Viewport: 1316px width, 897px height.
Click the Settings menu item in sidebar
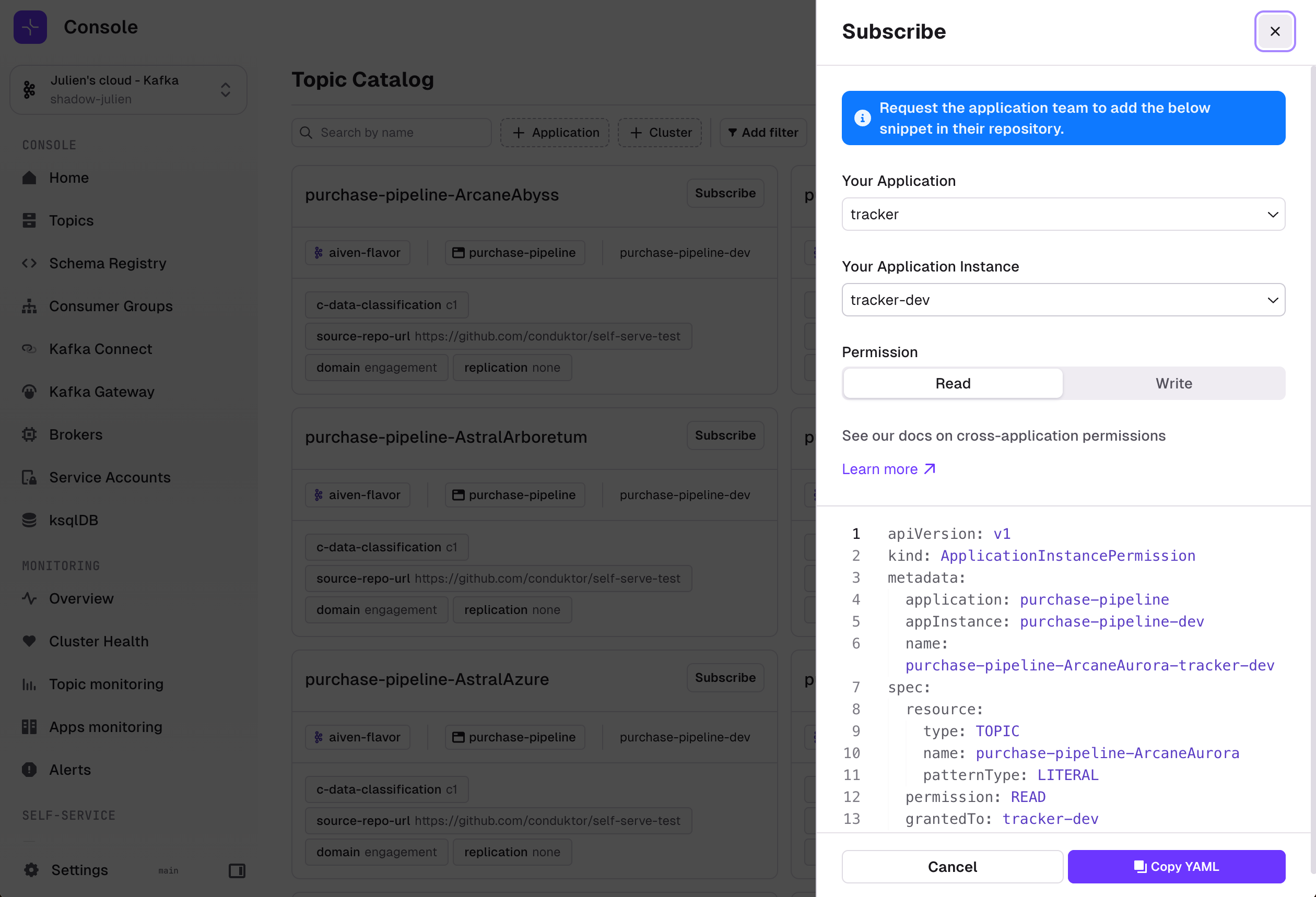(x=79, y=870)
